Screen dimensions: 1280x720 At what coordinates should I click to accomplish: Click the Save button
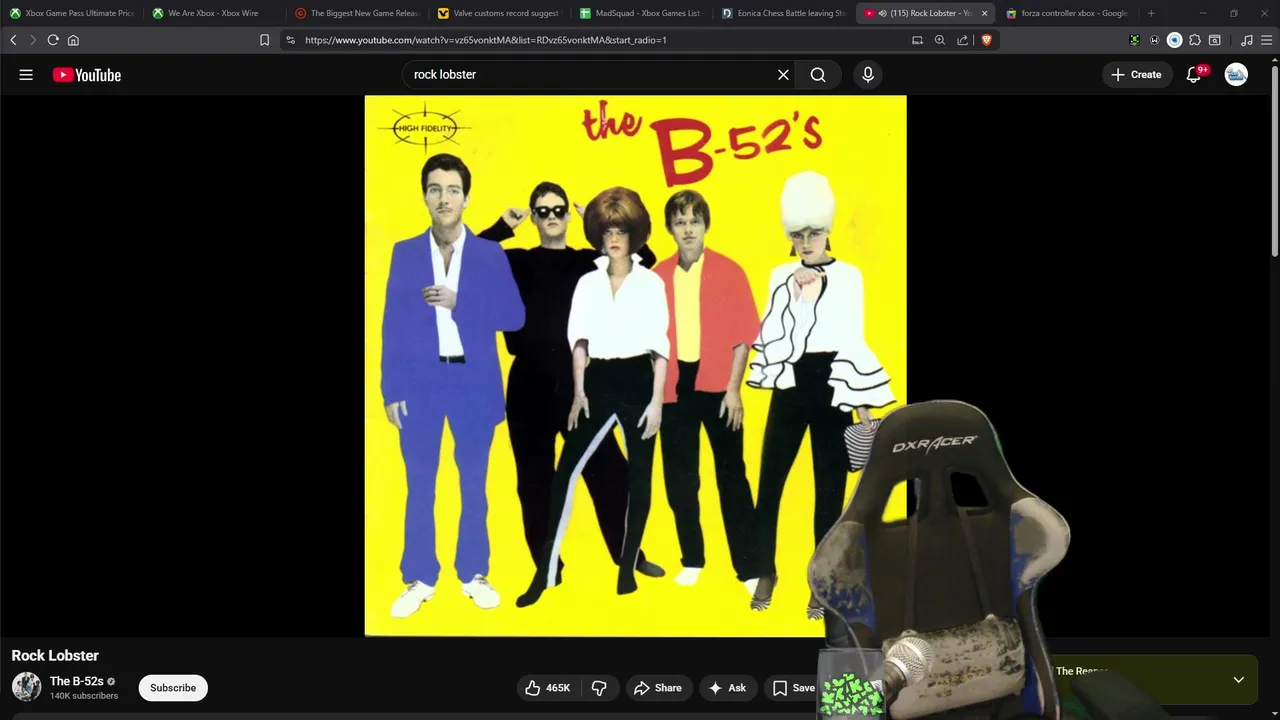794,688
